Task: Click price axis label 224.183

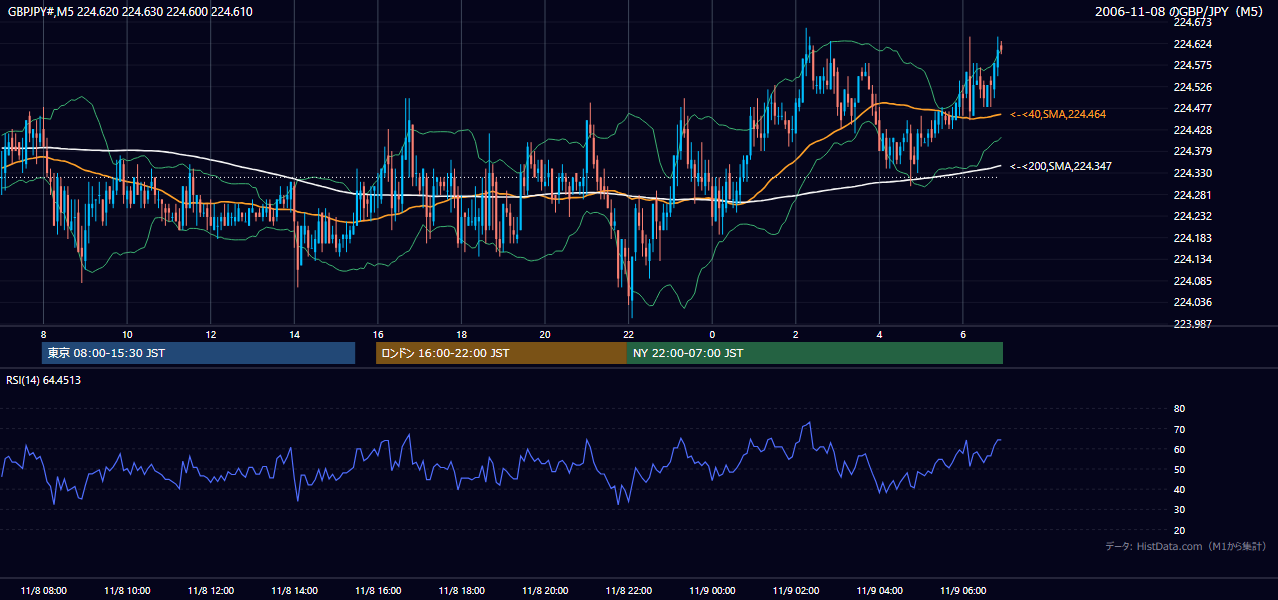Action: (x=1192, y=238)
